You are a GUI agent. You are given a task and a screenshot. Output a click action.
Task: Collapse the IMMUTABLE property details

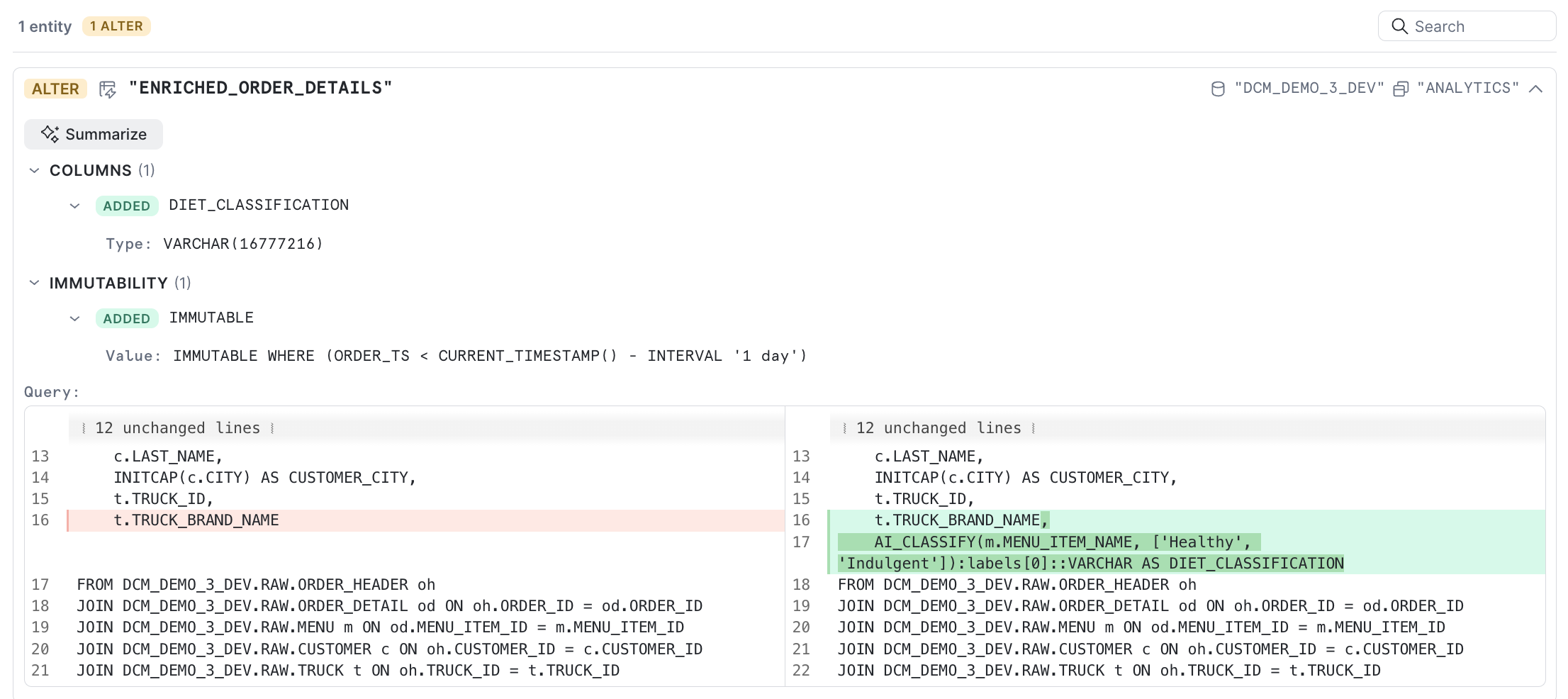click(x=74, y=318)
